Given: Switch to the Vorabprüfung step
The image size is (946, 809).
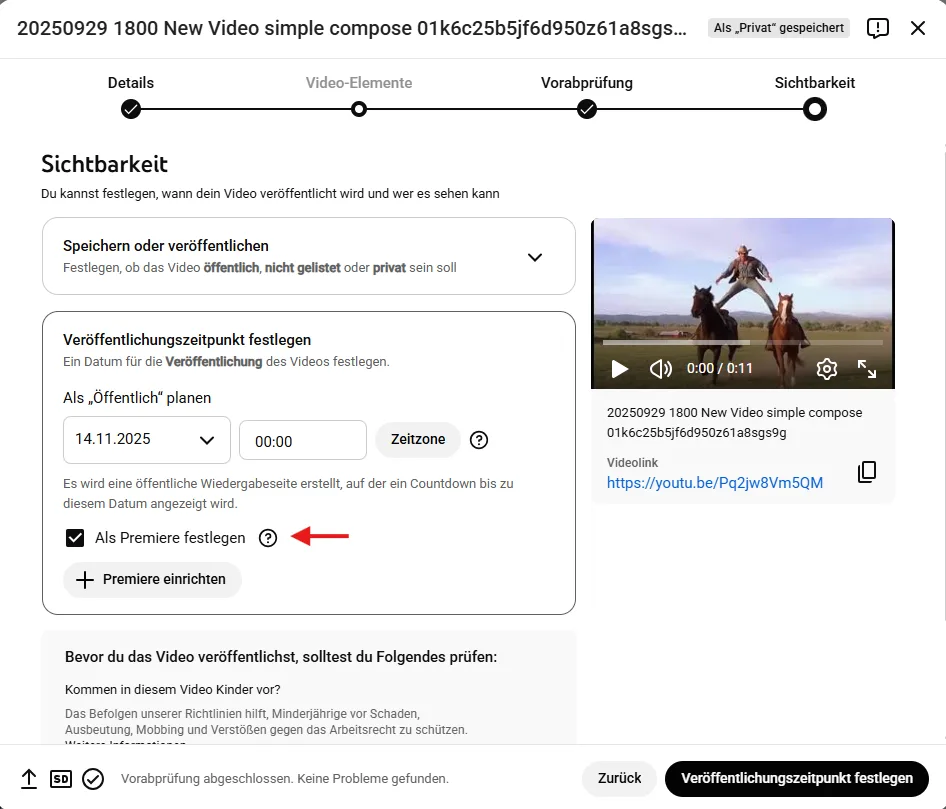Looking at the screenshot, I should point(587,110).
